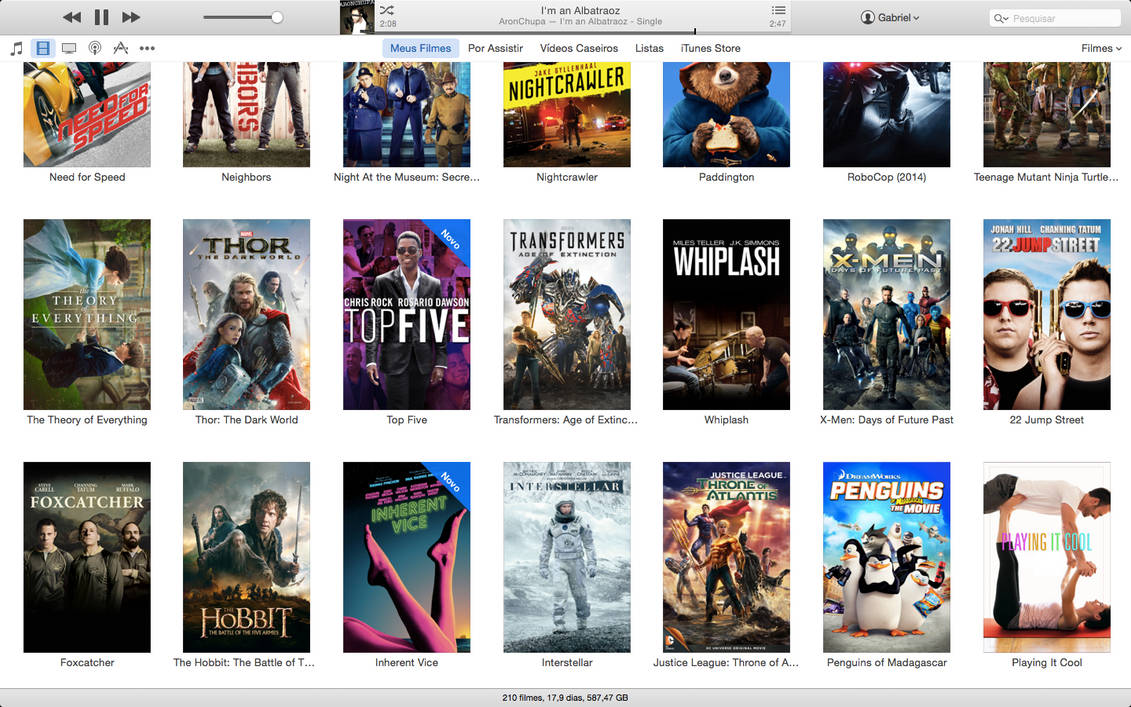Viewport: 1131px width, 707px height.
Task: Switch to TV Shows library icon
Action: coord(69,48)
